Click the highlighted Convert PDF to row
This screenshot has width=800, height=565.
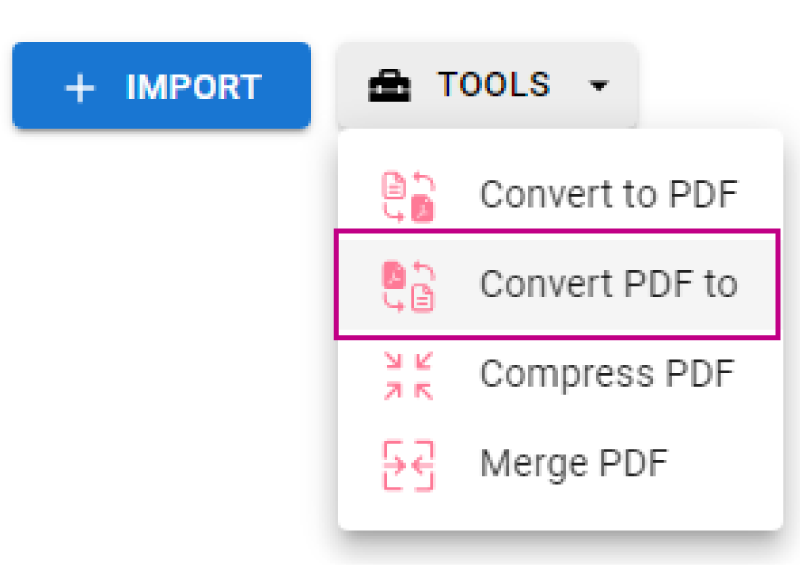(x=556, y=285)
